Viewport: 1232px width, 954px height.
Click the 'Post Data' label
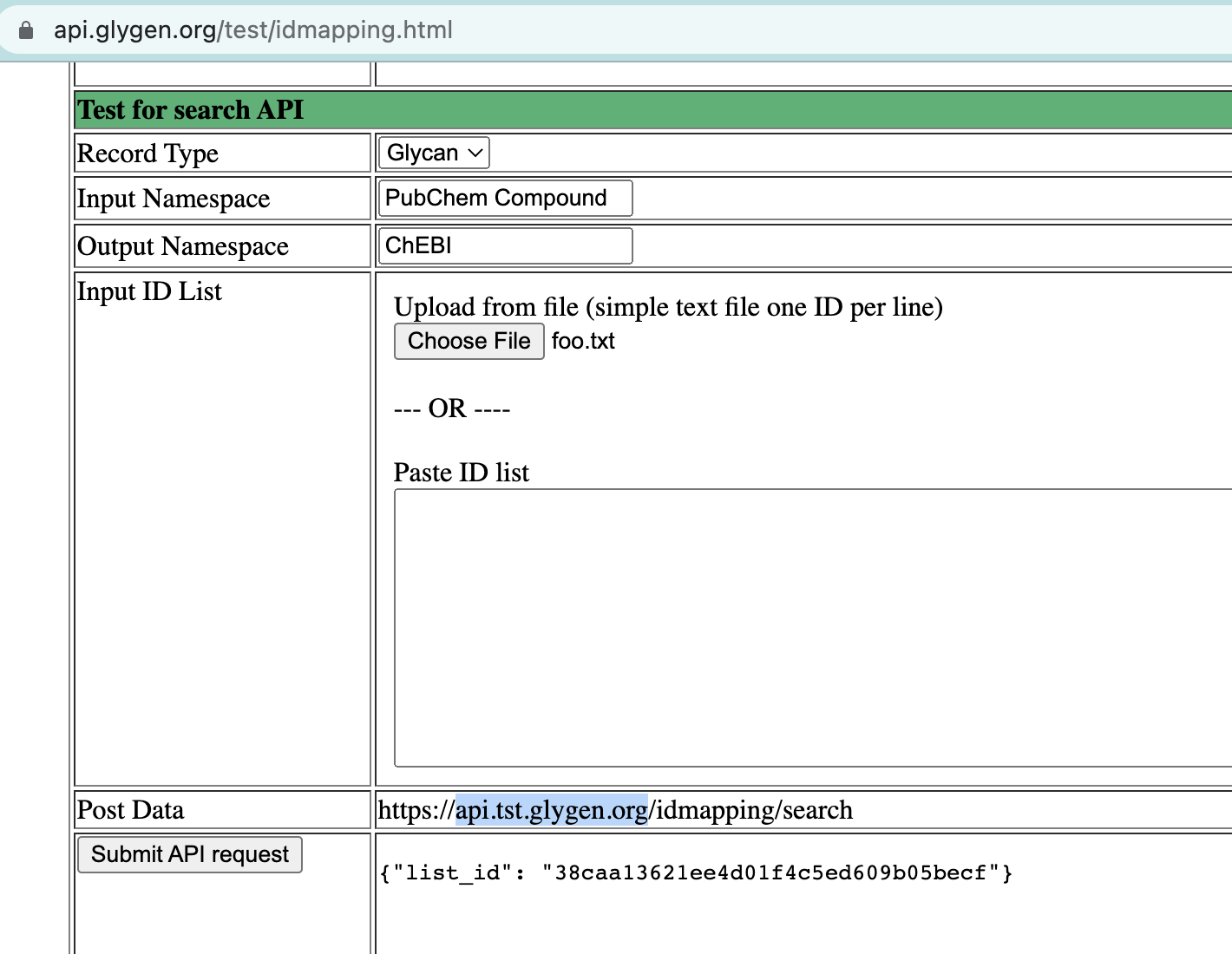click(130, 810)
